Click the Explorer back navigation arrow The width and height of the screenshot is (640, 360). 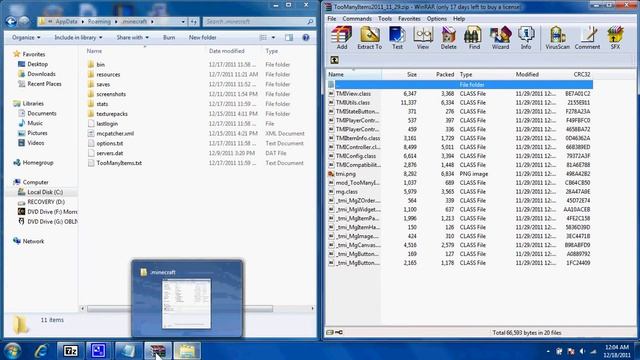click(11, 21)
